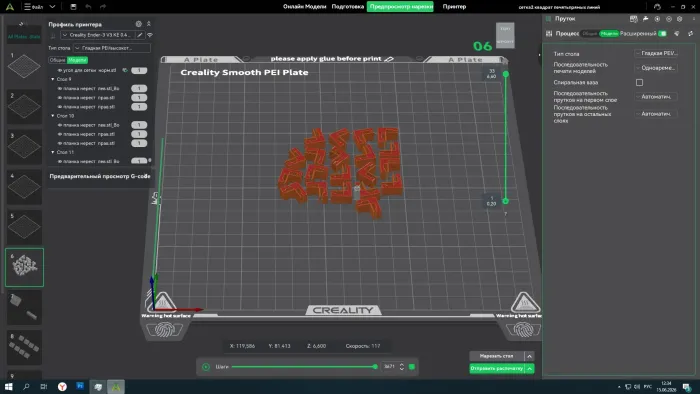Switch to the Подготовка tab
Viewport: 700px width, 394px height.
pos(347,7)
